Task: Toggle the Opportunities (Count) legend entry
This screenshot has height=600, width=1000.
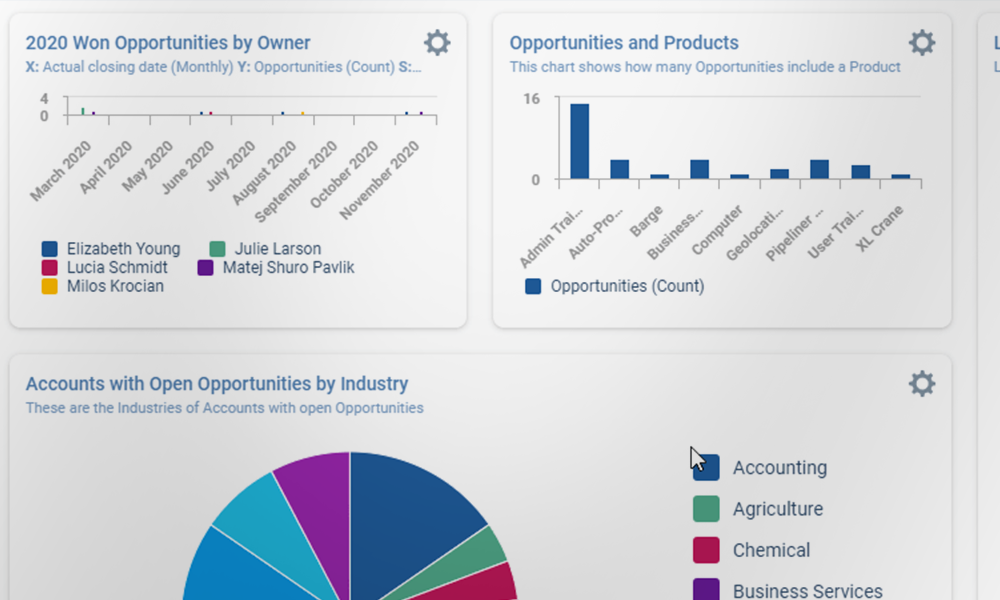Action: click(x=627, y=286)
